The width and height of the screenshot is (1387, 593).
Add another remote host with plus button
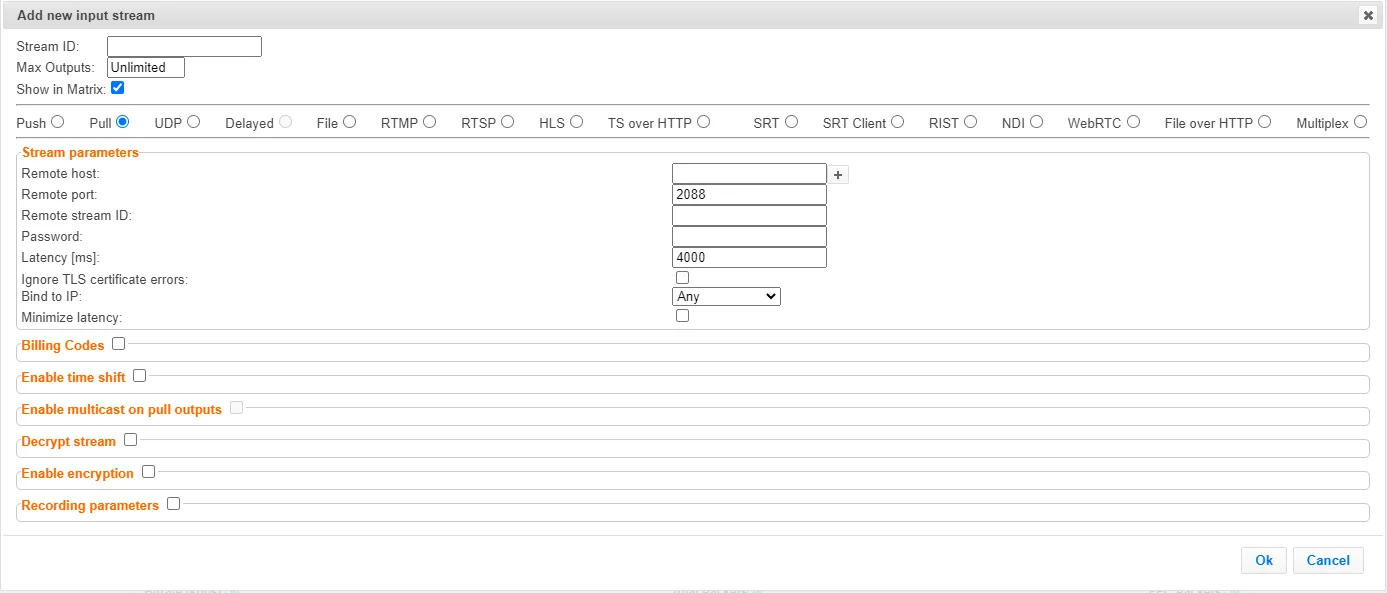click(839, 175)
